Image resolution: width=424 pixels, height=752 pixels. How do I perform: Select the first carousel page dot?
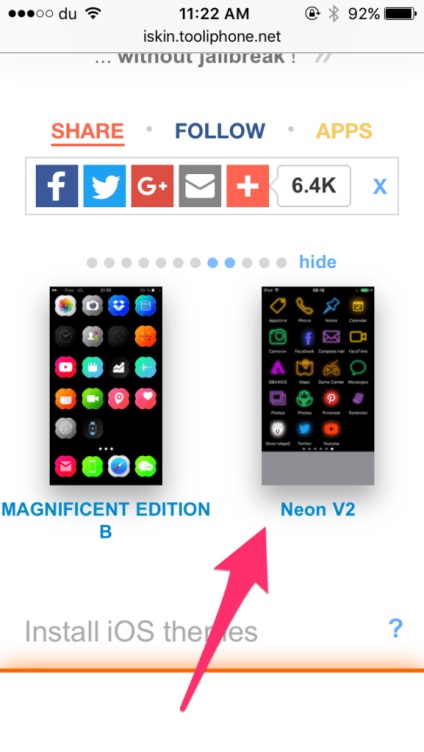pyautogui.click(x=92, y=262)
